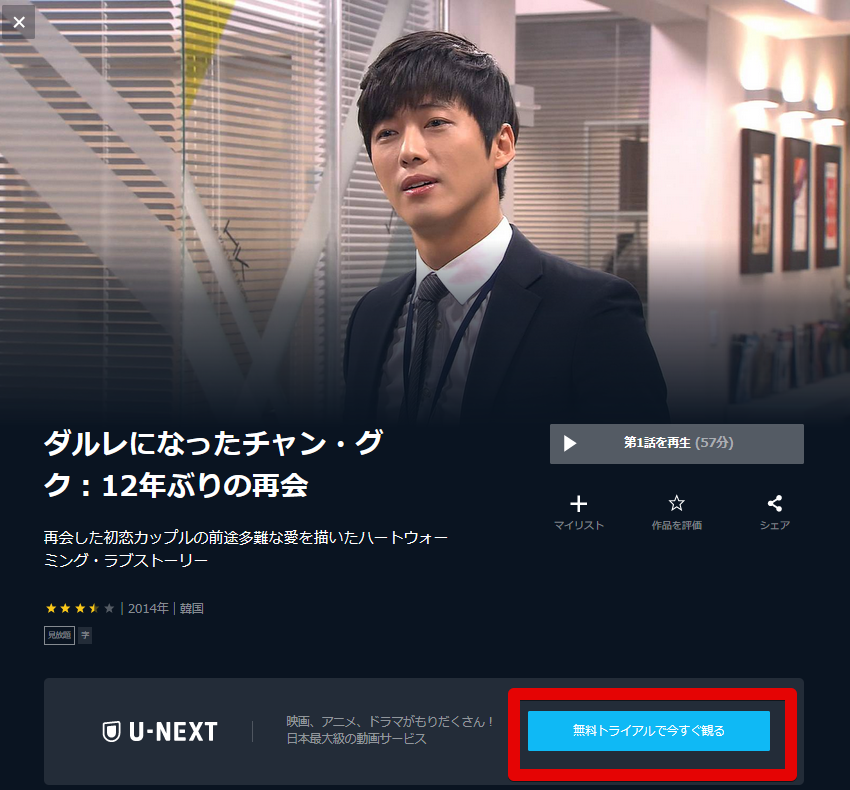Click the play triangle icon
The height and width of the screenshot is (790, 850).
tap(569, 444)
